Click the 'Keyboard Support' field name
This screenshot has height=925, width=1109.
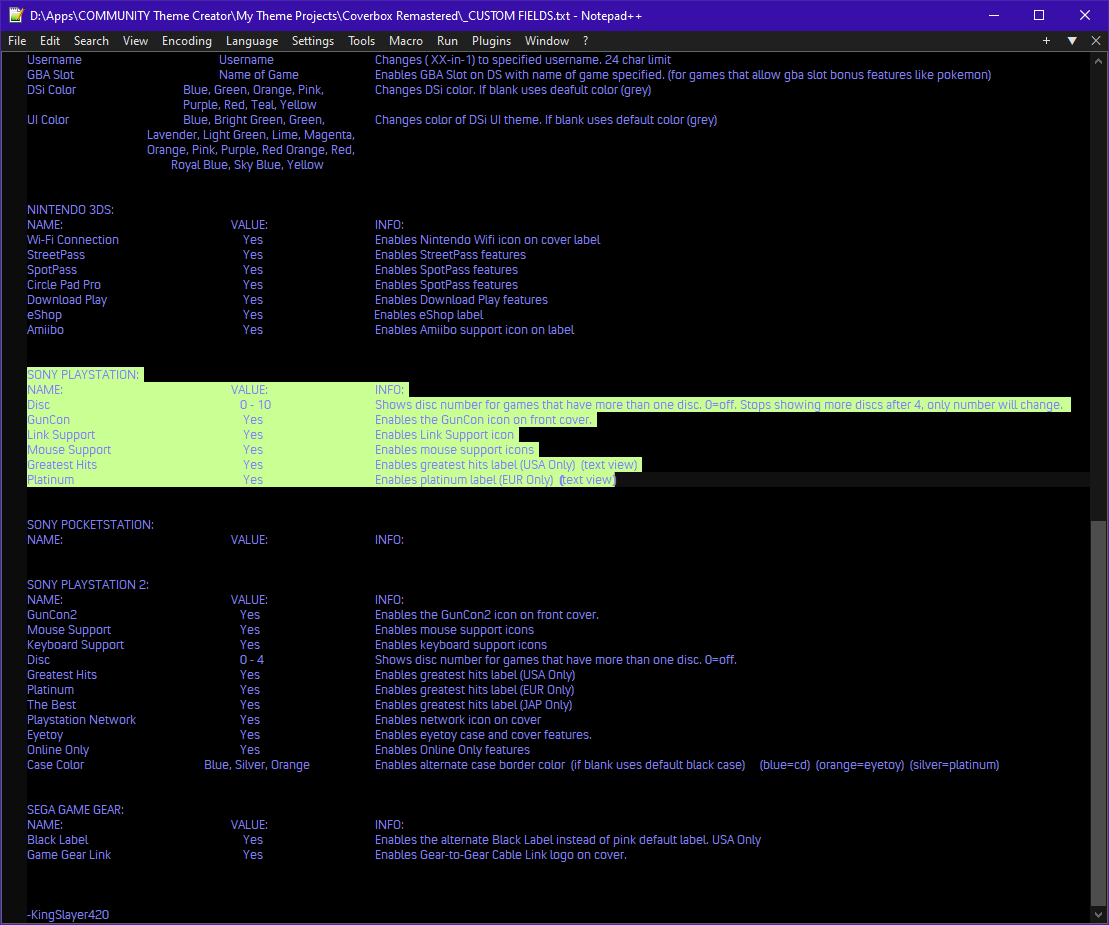pyautogui.click(x=76, y=645)
